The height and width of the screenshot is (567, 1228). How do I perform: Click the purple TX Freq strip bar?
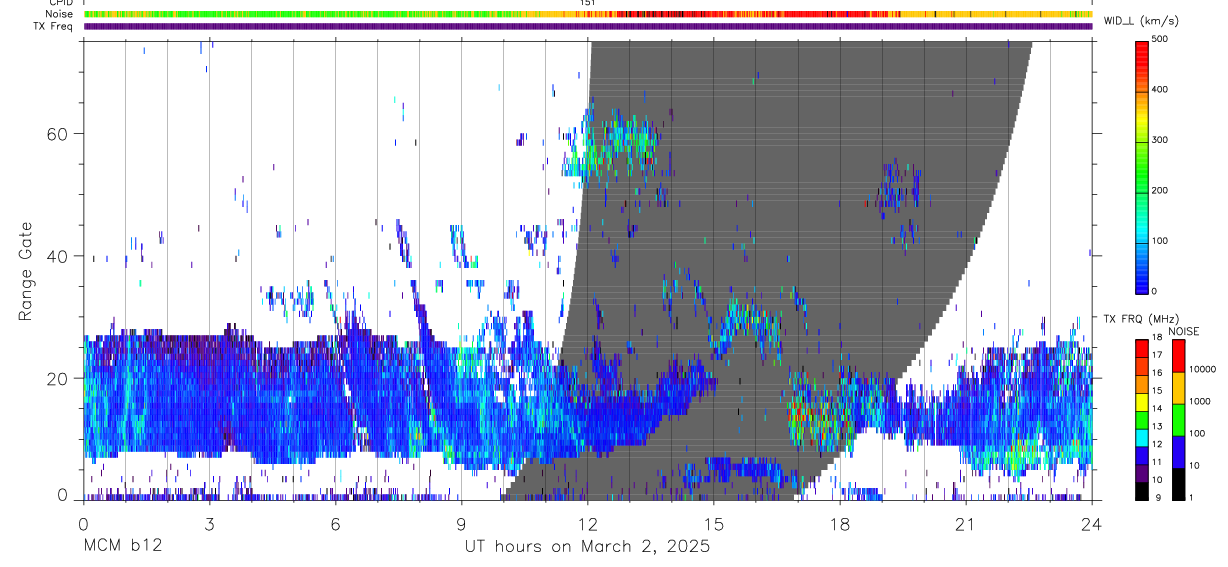(588, 26)
